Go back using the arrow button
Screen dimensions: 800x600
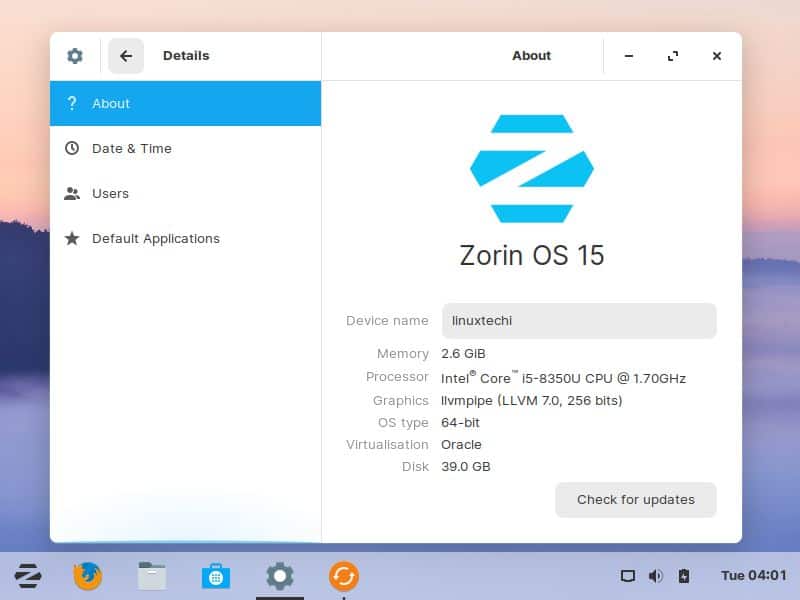126,56
